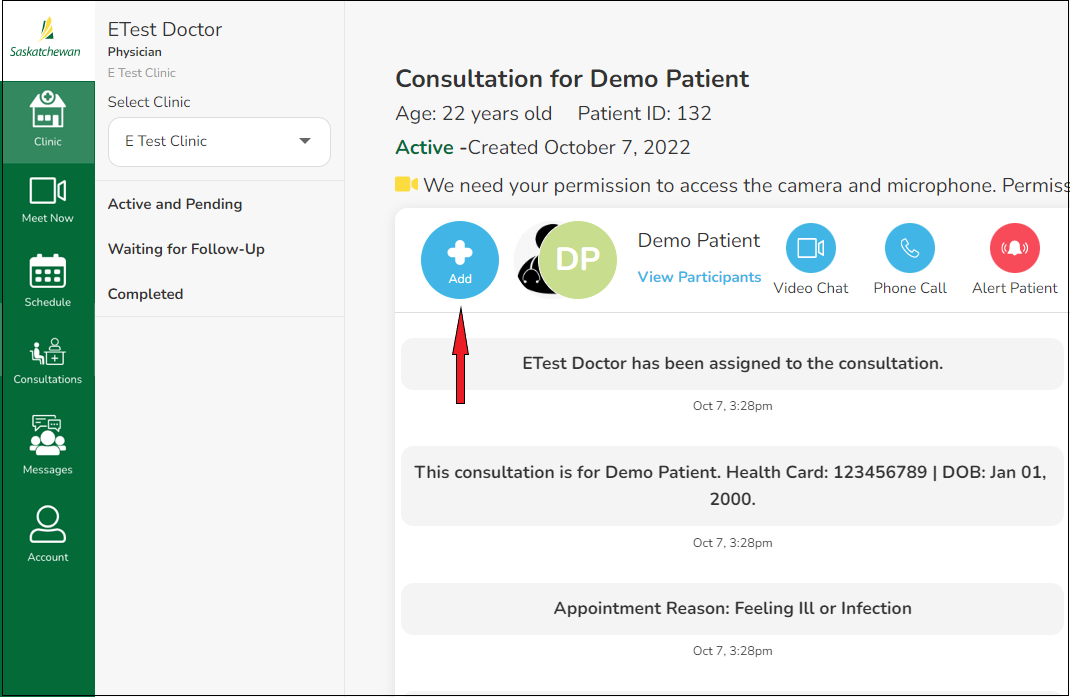Click the Appointment Reason message

(732, 608)
